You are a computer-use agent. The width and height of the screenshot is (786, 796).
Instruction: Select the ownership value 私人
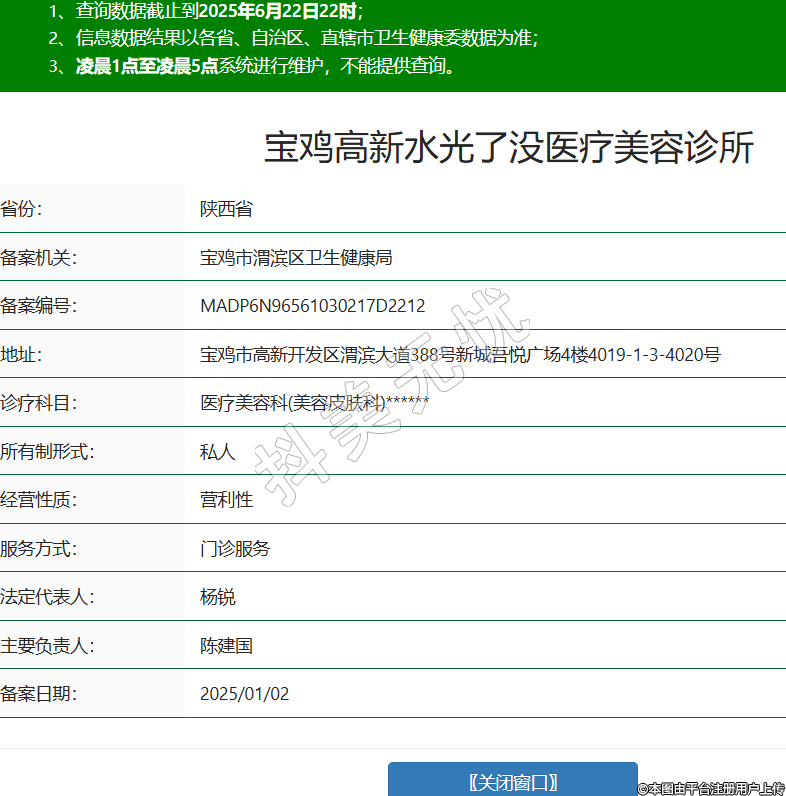tap(217, 452)
